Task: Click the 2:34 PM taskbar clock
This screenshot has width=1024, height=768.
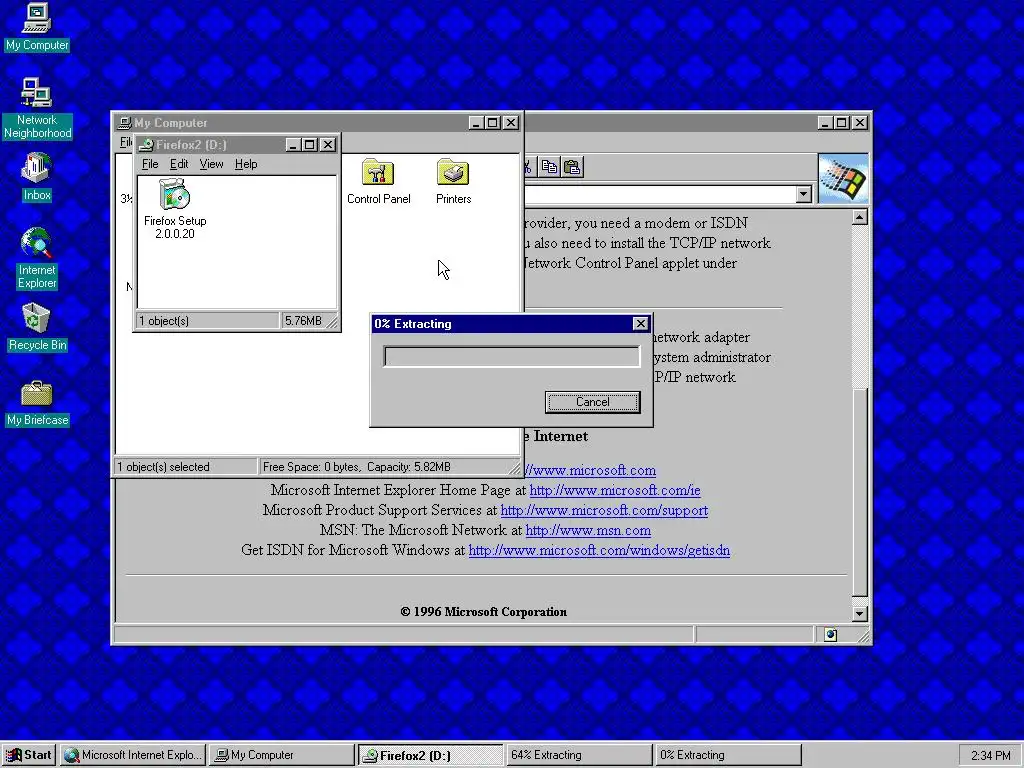Action: [x=990, y=756]
